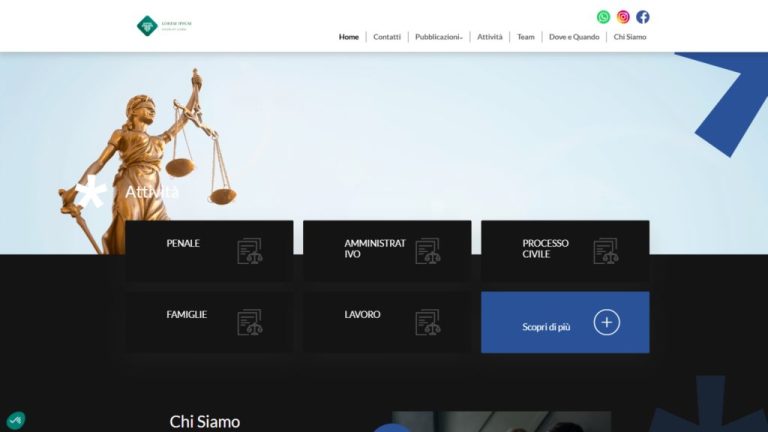Click the green diamond site logo

(x=147, y=26)
